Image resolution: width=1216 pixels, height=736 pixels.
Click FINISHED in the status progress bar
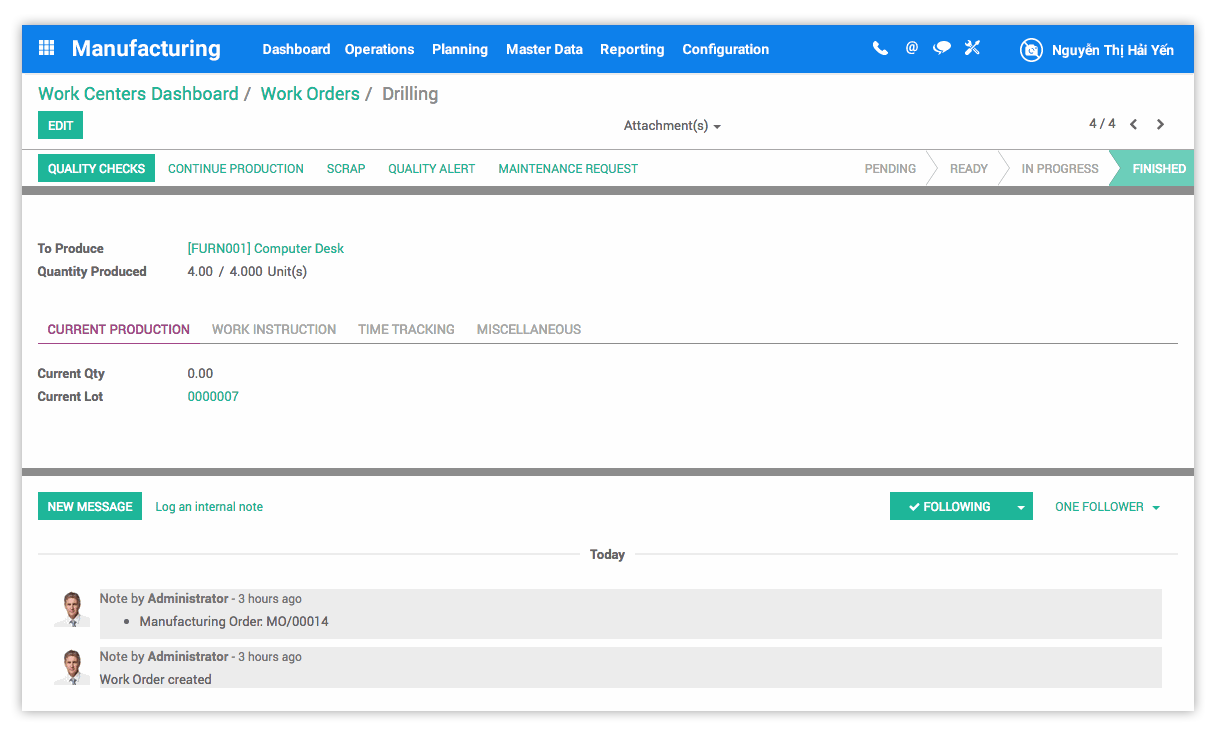(1160, 168)
